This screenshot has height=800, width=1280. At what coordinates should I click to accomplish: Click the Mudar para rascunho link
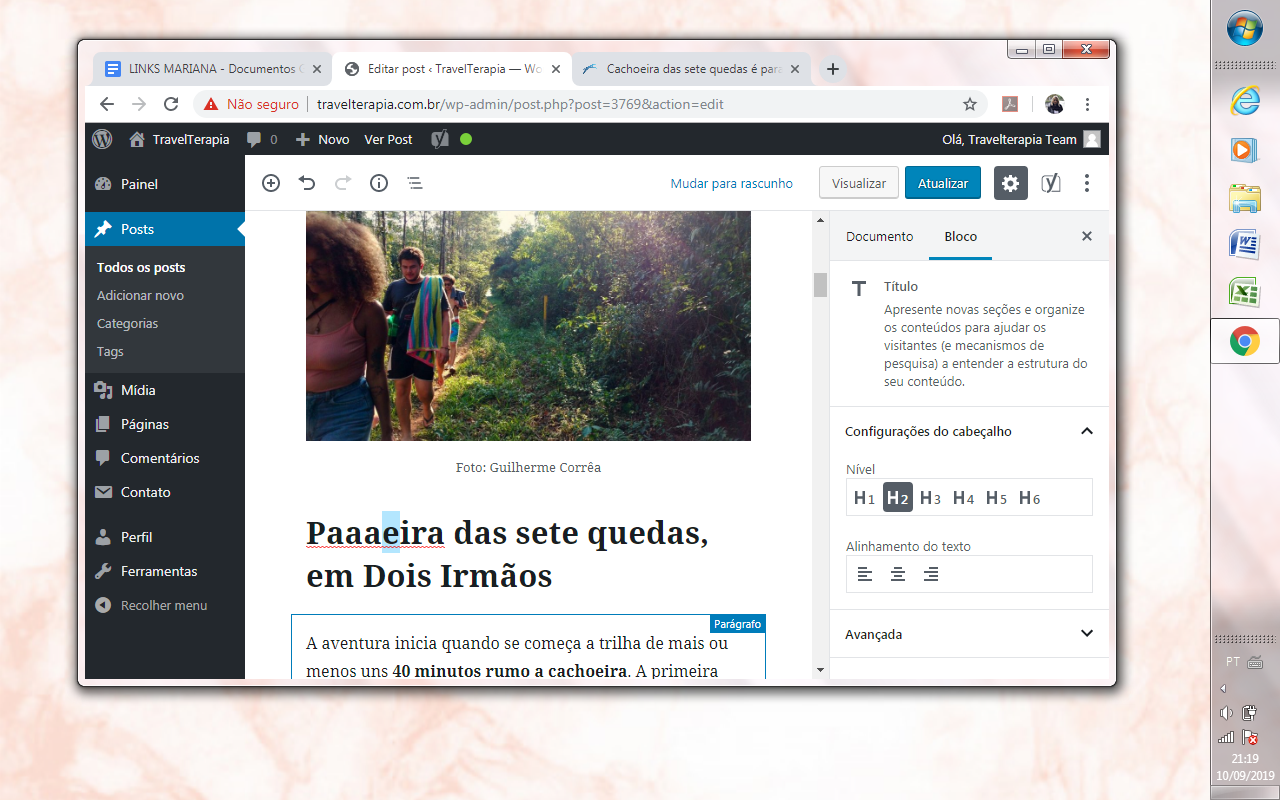point(731,183)
